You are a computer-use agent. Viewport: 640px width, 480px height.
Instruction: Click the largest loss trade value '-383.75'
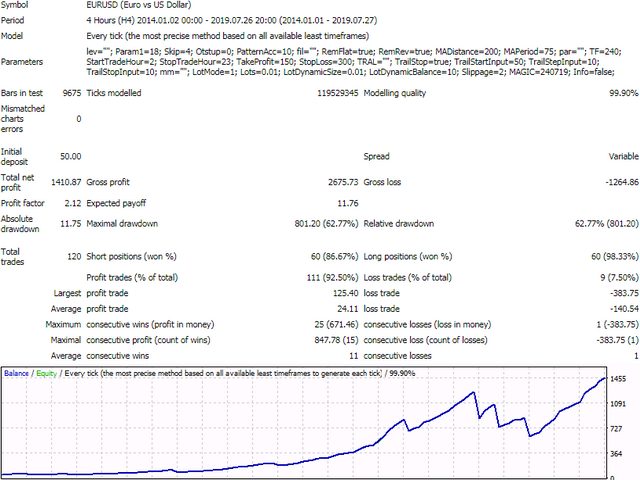click(x=624, y=293)
